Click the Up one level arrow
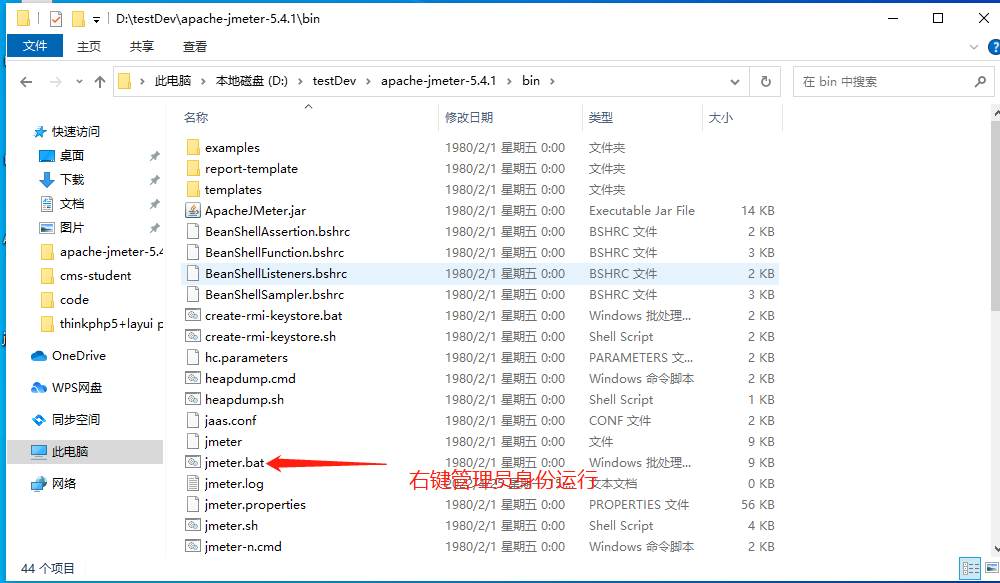This screenshot has width=1000, height=583. pyautogui.click(x=99, y=82)
